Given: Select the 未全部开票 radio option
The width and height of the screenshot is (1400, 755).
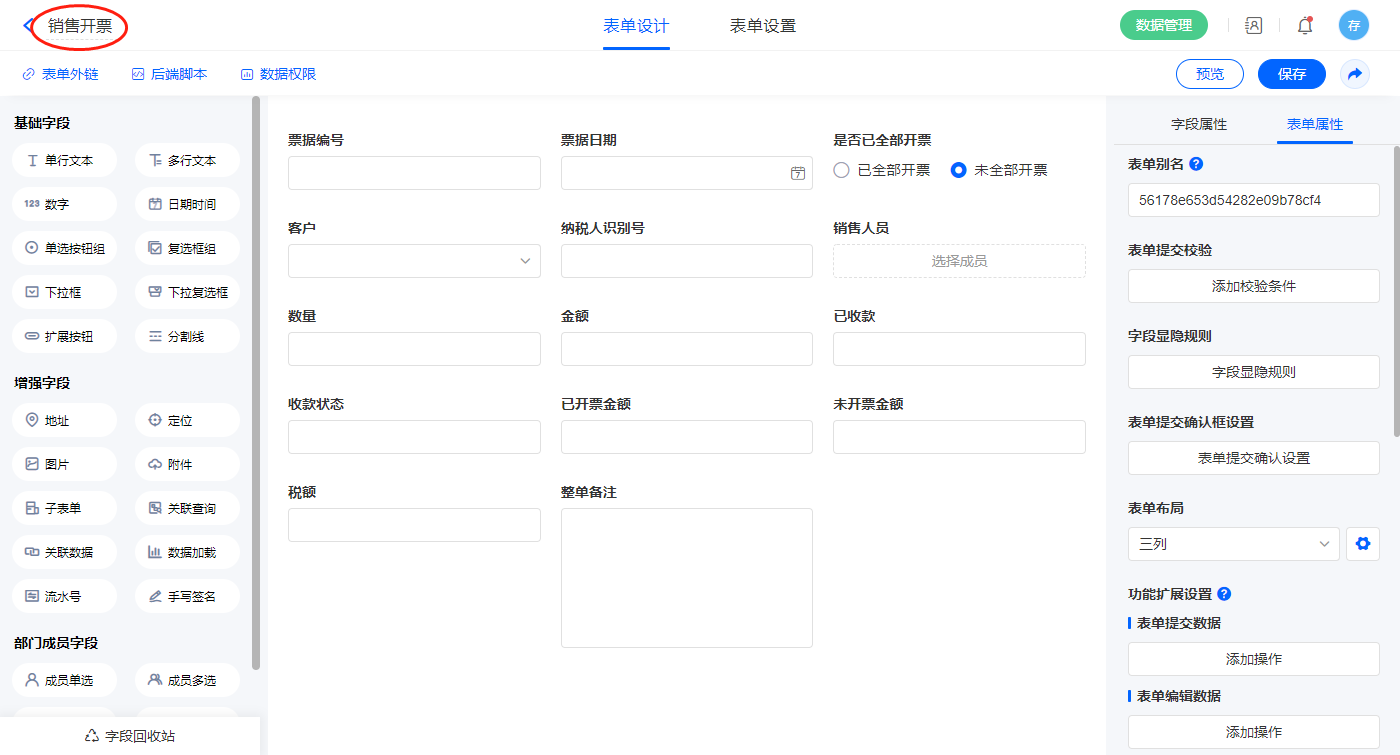Looking at the screenshot, I should click(958, 170).
